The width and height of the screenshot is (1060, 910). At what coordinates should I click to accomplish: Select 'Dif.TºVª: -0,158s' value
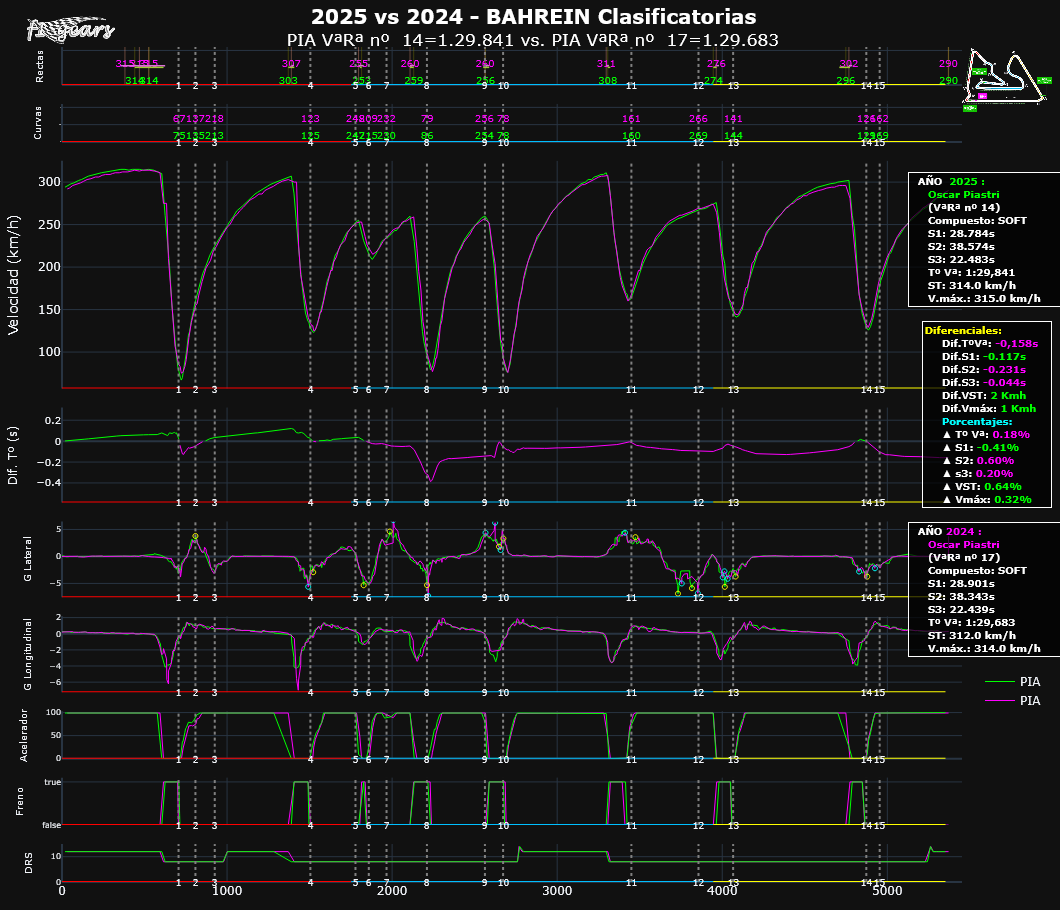(990, 343)
